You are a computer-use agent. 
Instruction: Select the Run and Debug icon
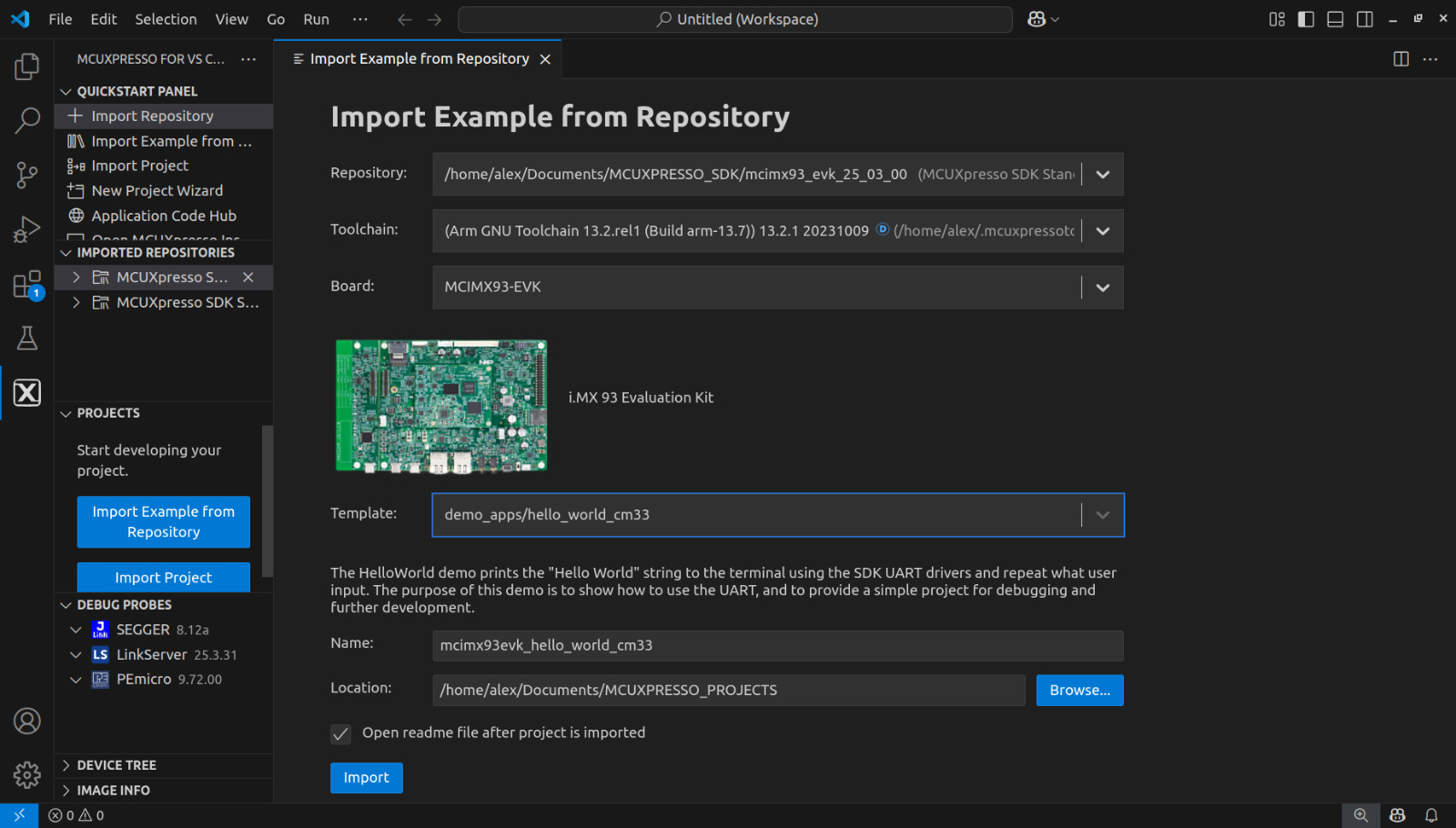click(27, 228)
